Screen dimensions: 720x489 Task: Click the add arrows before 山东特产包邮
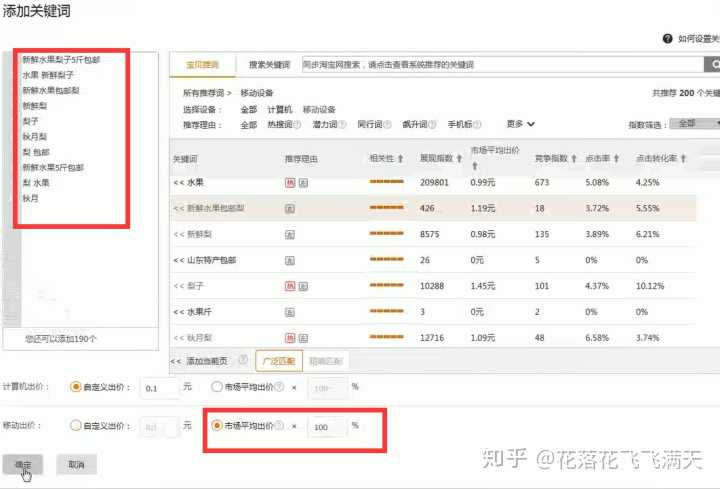point(178,260)
